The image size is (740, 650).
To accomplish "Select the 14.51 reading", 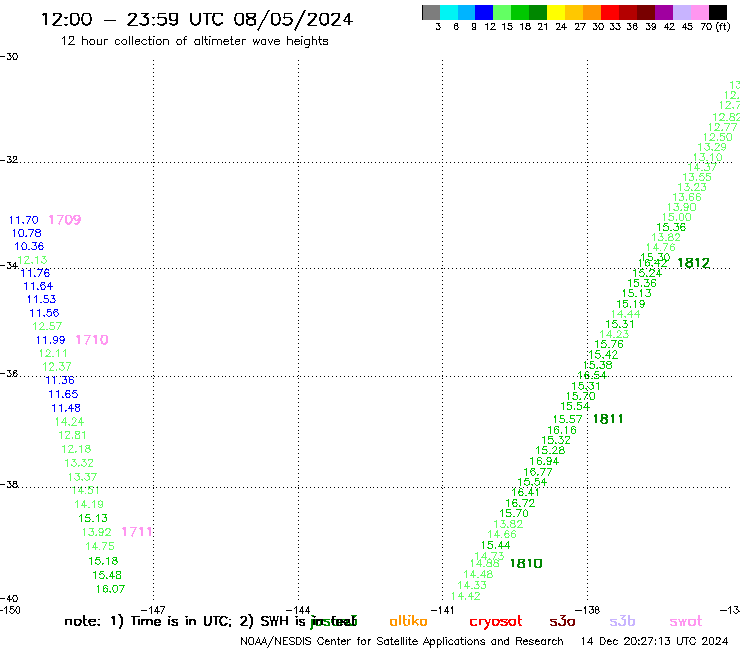I will [x=86, y=490].
